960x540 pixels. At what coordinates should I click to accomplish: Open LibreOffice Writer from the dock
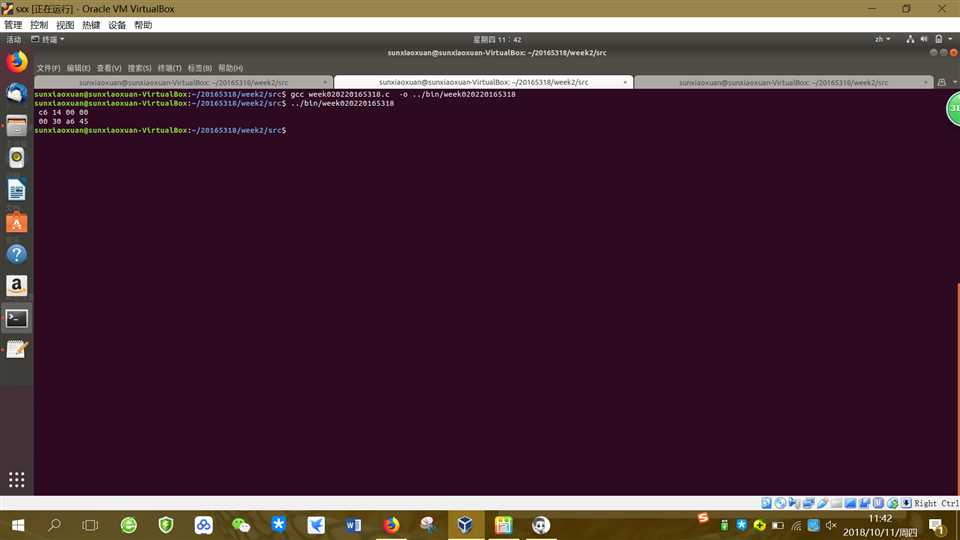pos(17,190)
